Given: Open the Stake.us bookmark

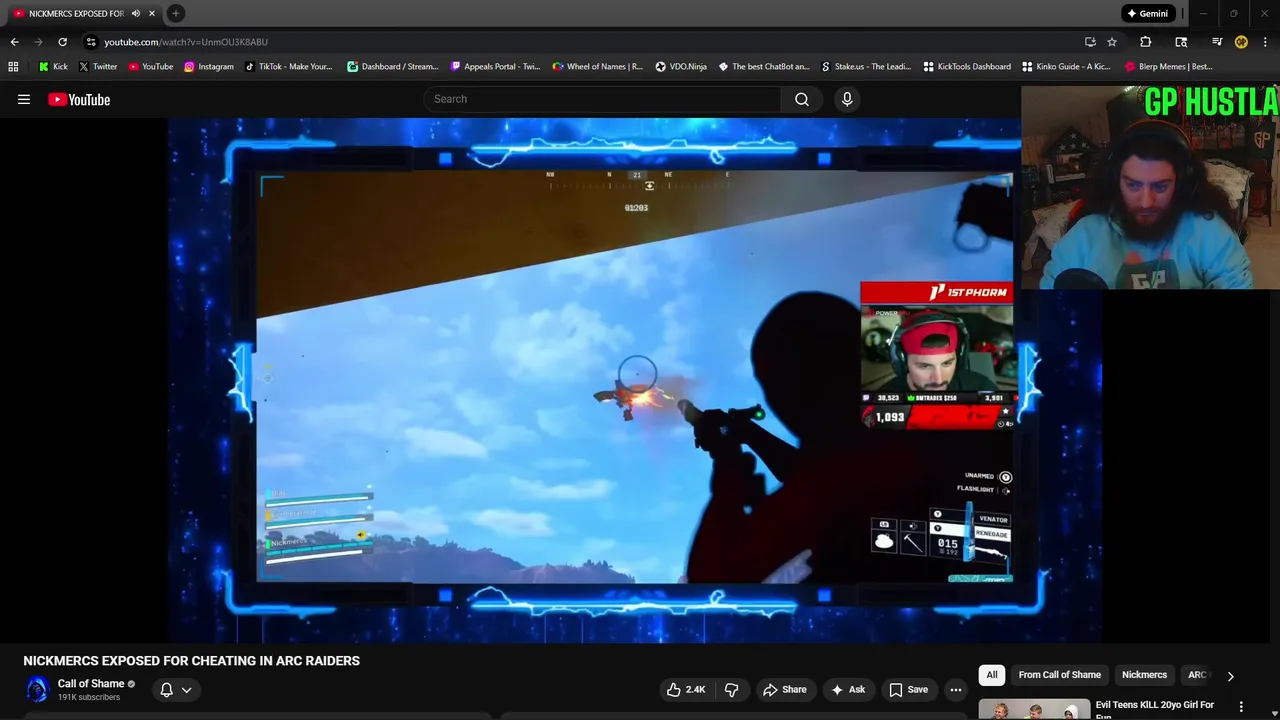Looking at the screenshot, I should click(866, 67).
